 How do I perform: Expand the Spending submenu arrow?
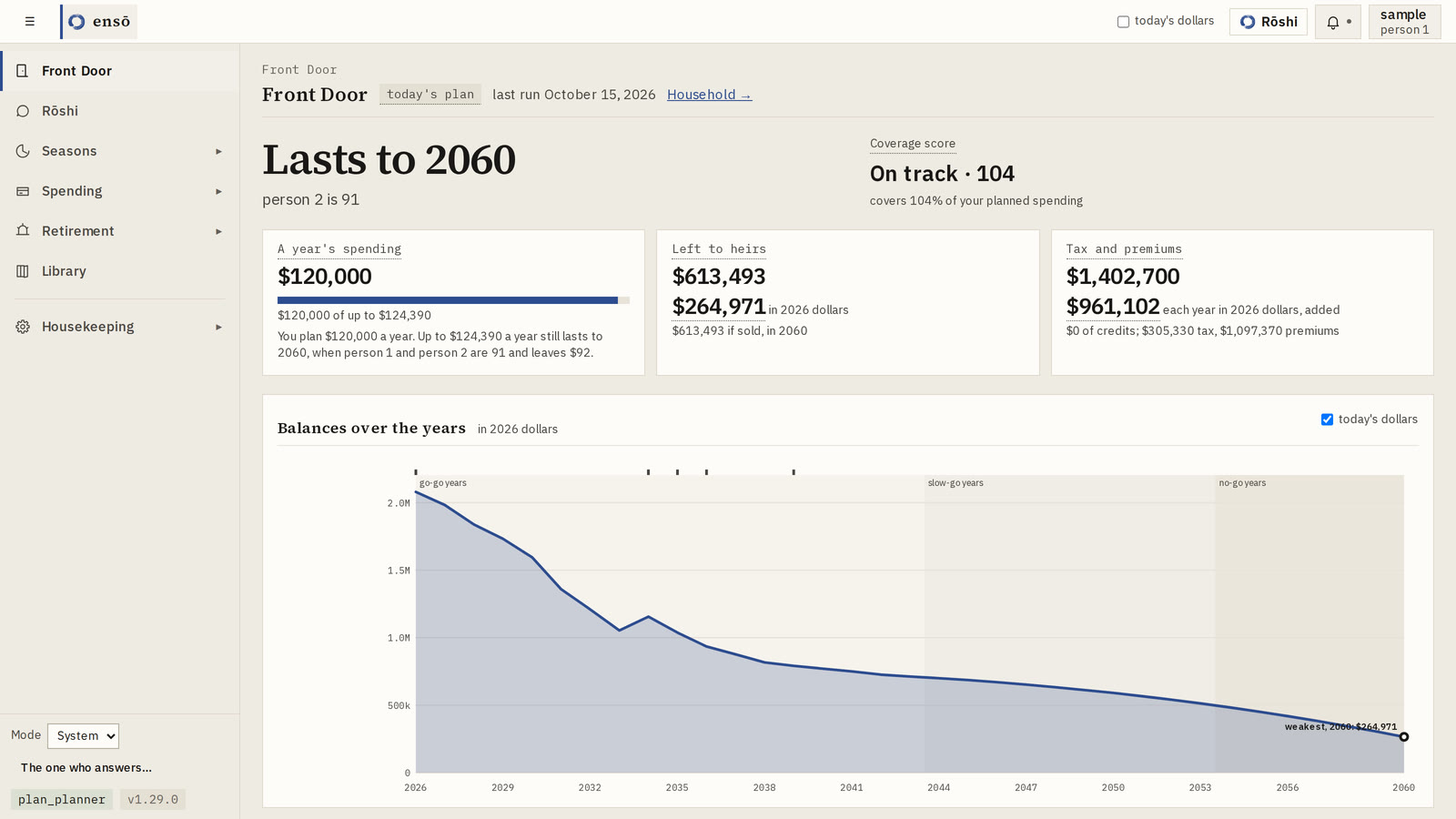coord(218,191)
